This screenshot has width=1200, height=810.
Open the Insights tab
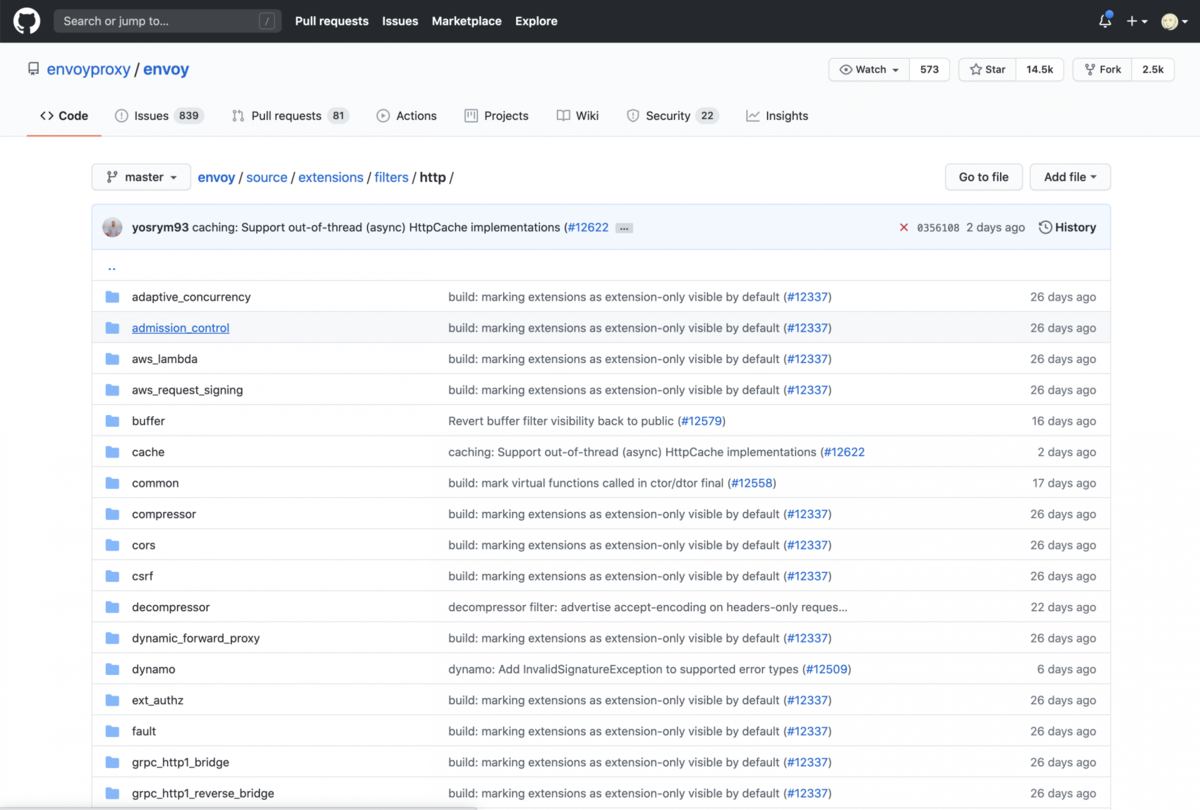click(777, 116)
